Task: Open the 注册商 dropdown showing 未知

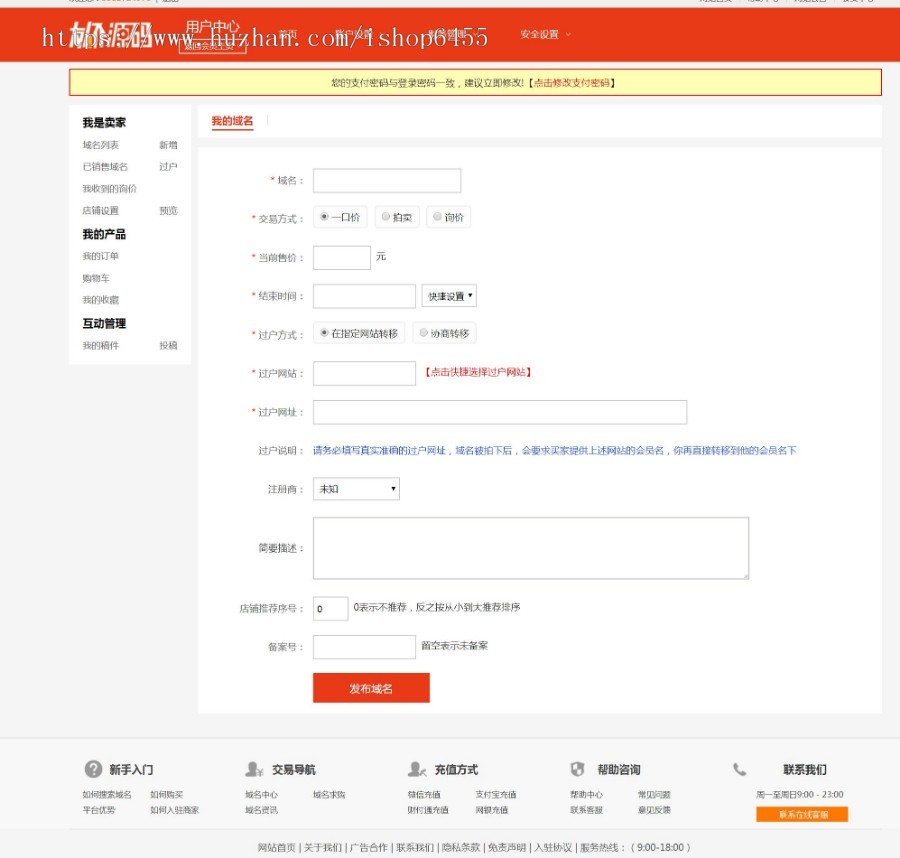Action: coord(355,489)
